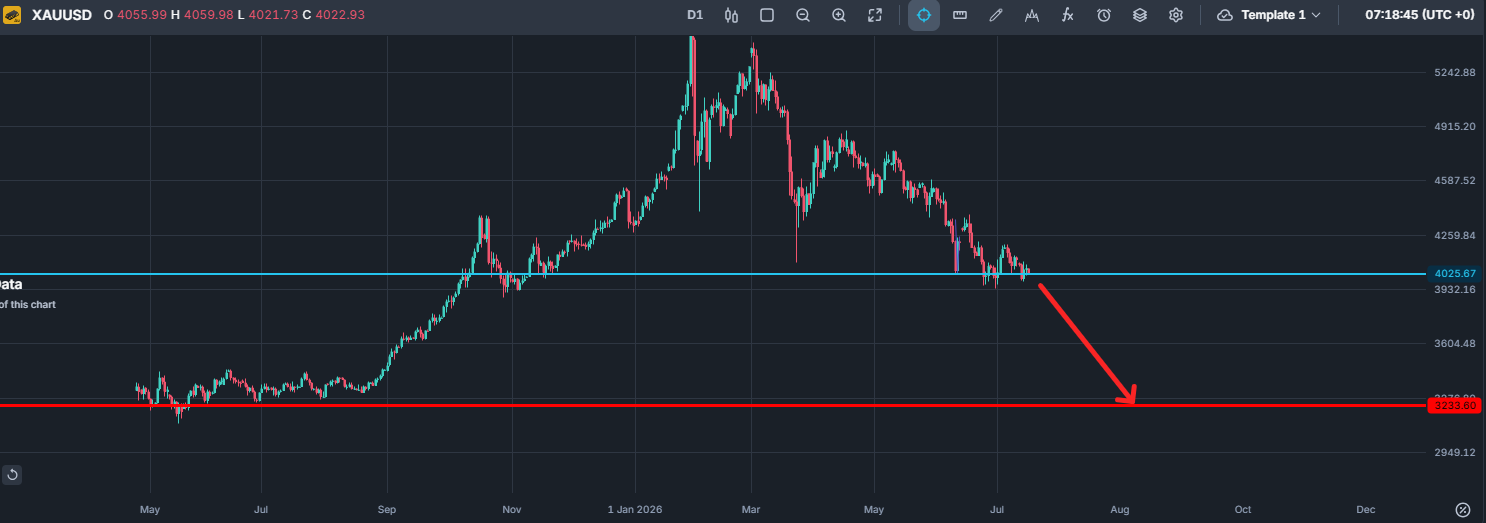The height and width of the screenshot is (523, 1486).
Task: Zoom in the chart
Action: click(x=839, y=15)
